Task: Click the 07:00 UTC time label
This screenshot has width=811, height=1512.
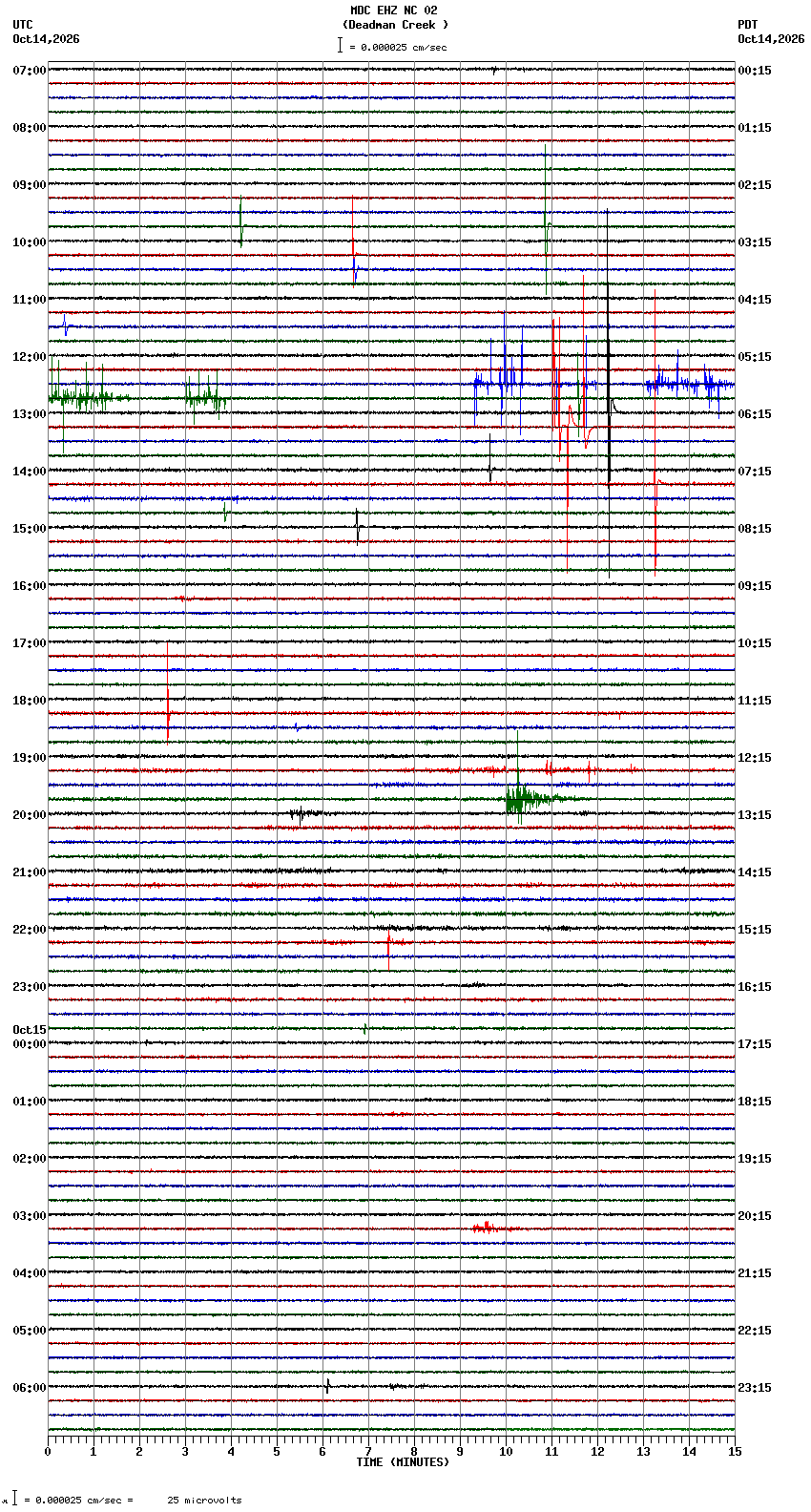Action: 30,71
